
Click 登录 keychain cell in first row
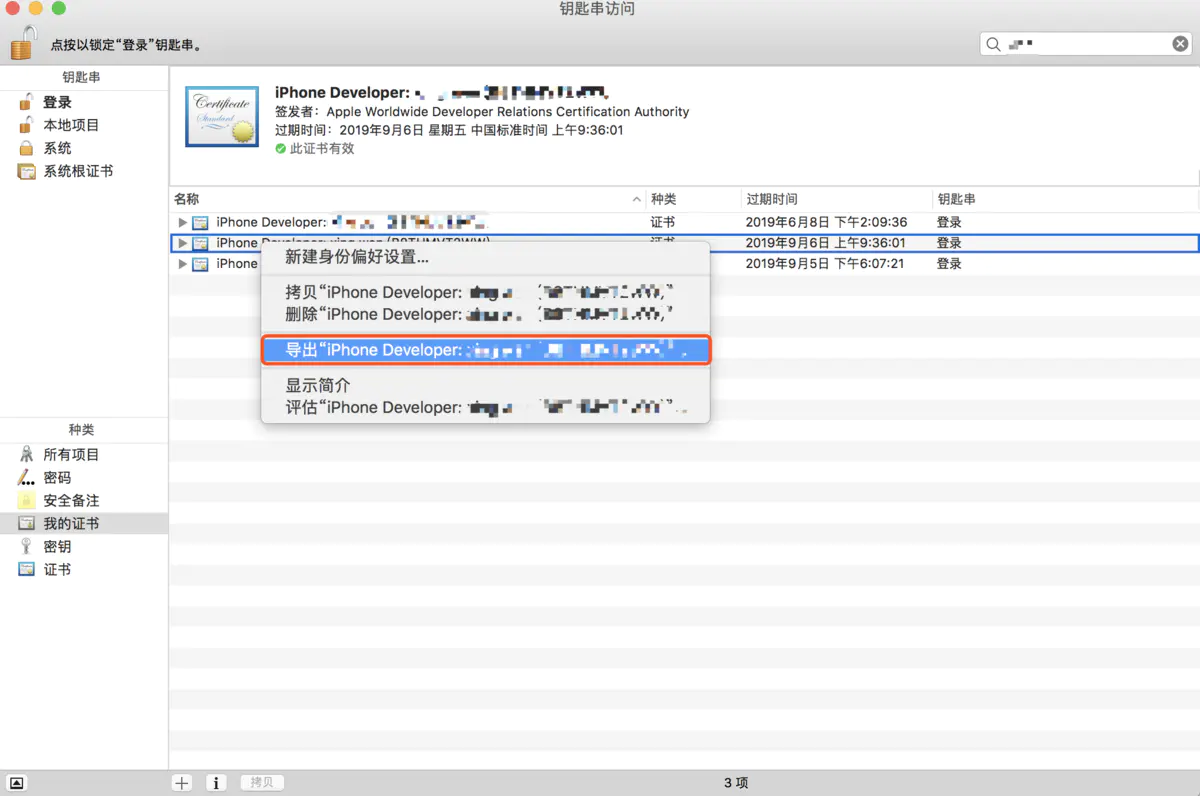[x=949, y=222]
